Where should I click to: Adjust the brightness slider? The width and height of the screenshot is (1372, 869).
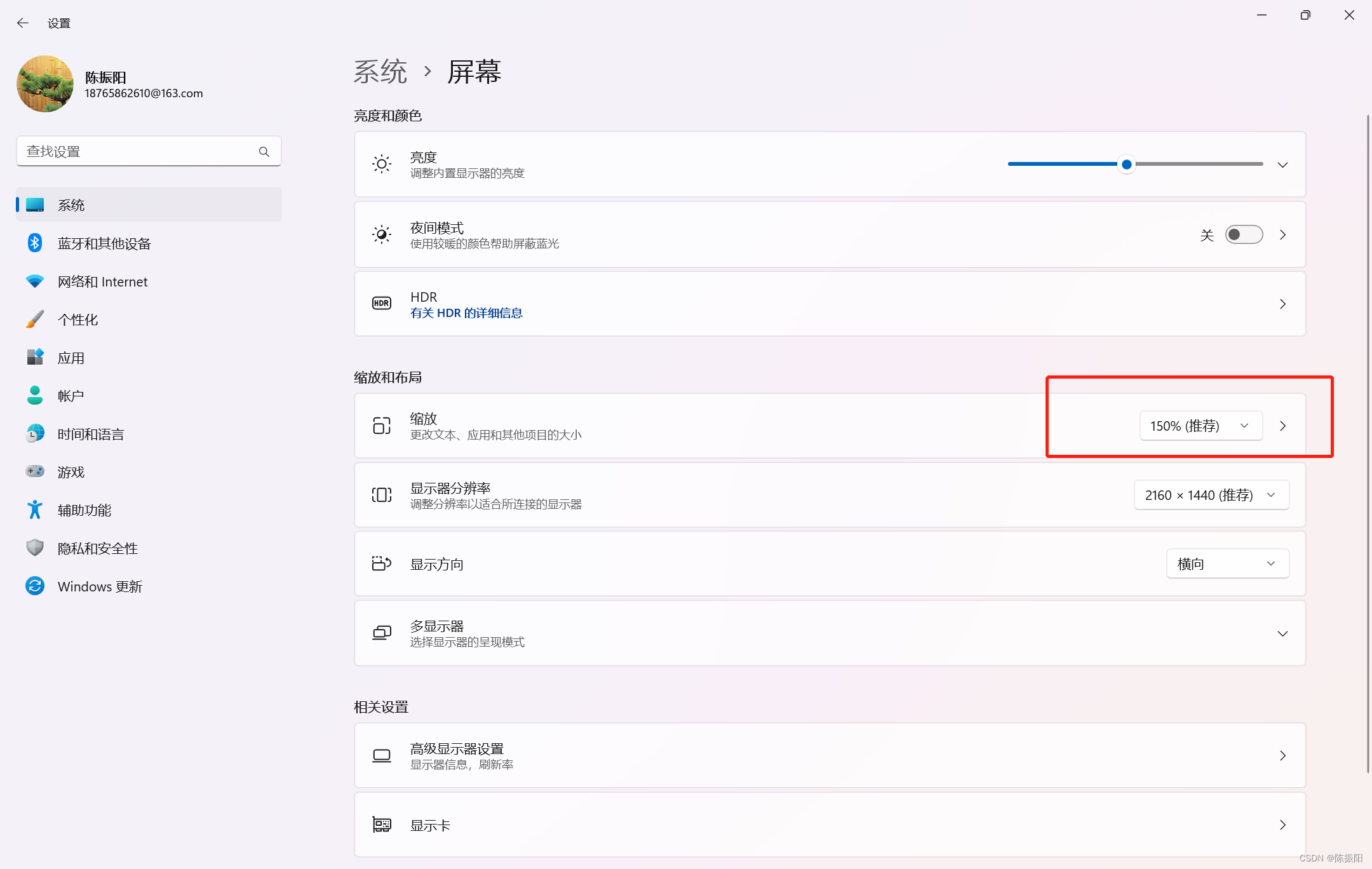click(1126, 164)
